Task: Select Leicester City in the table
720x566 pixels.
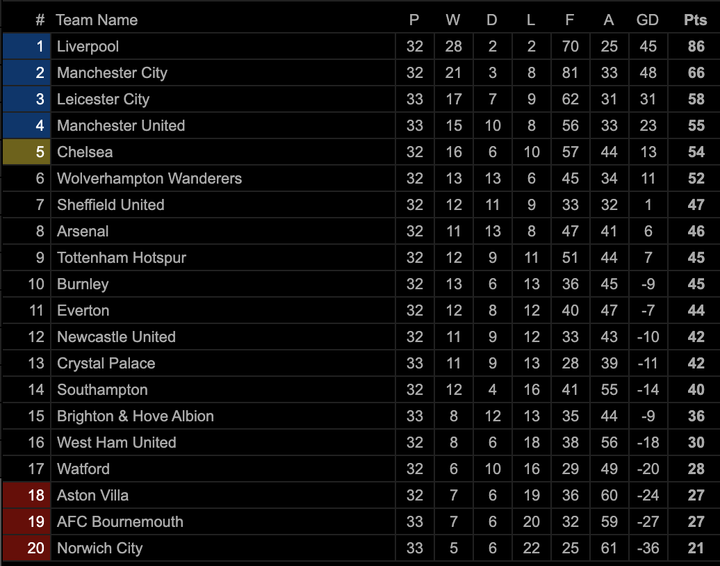Action: 103,99
